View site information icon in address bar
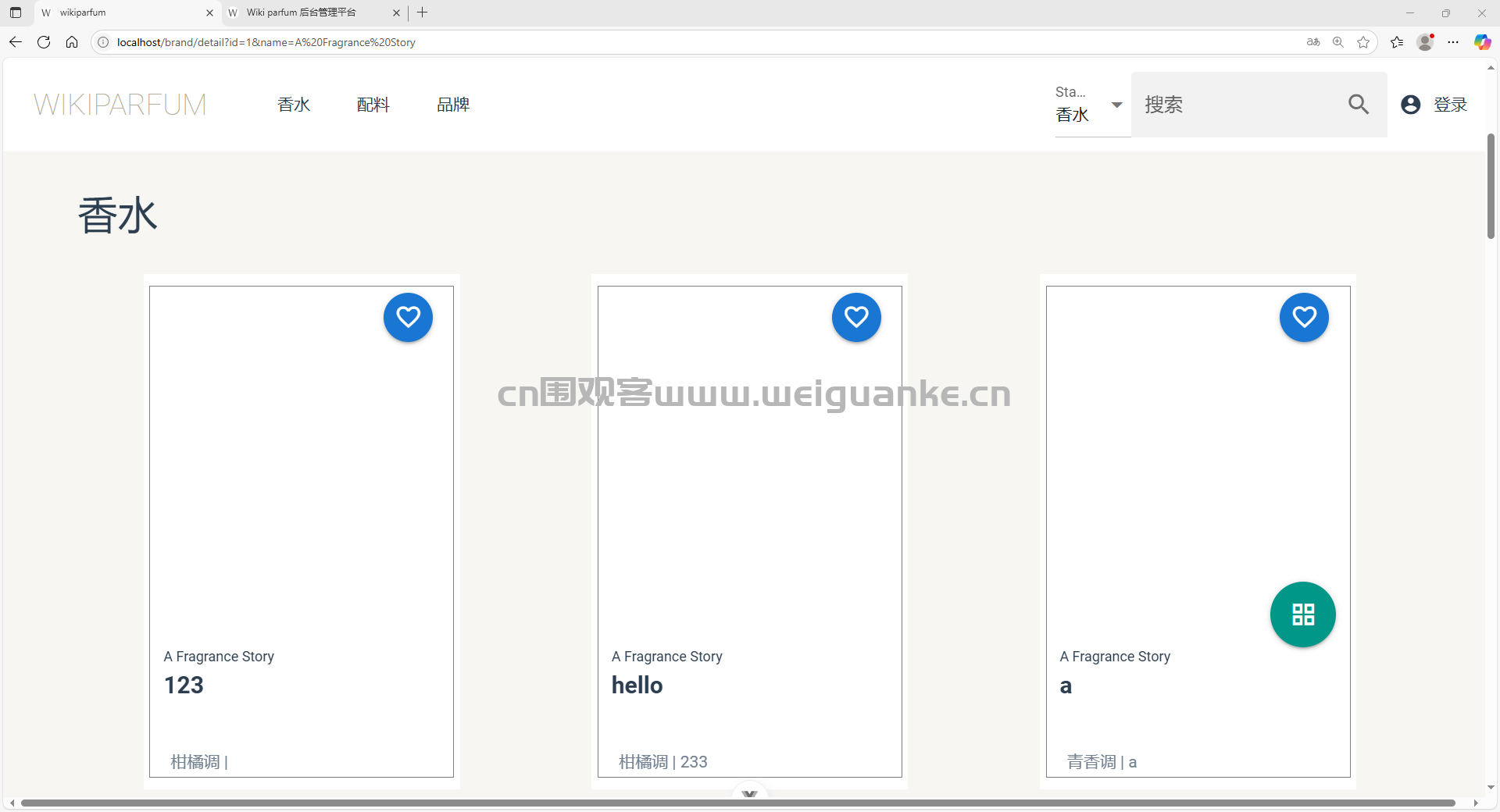 click(103, 42)
